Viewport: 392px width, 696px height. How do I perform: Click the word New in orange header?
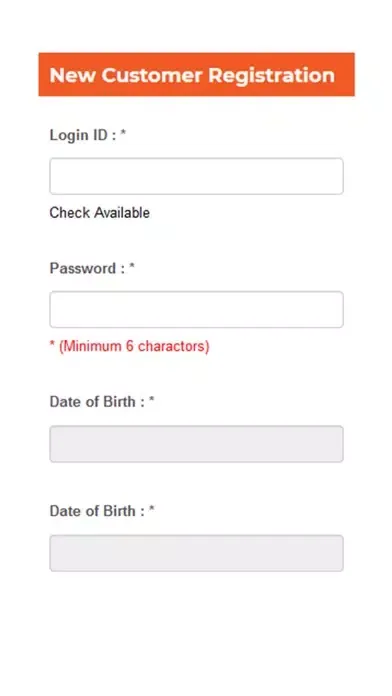[x=72, y=75]
